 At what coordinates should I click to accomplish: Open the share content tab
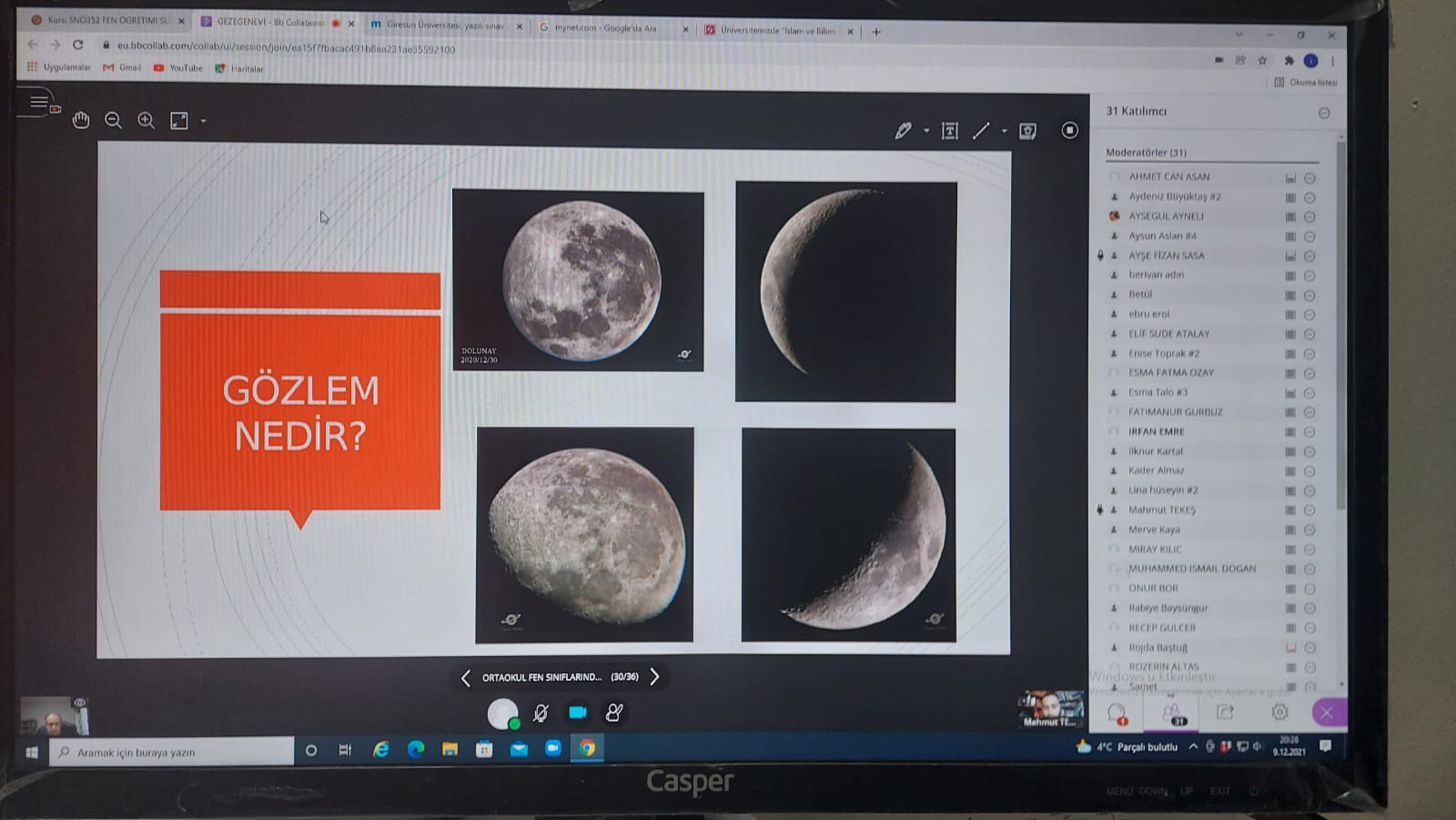1226,713
